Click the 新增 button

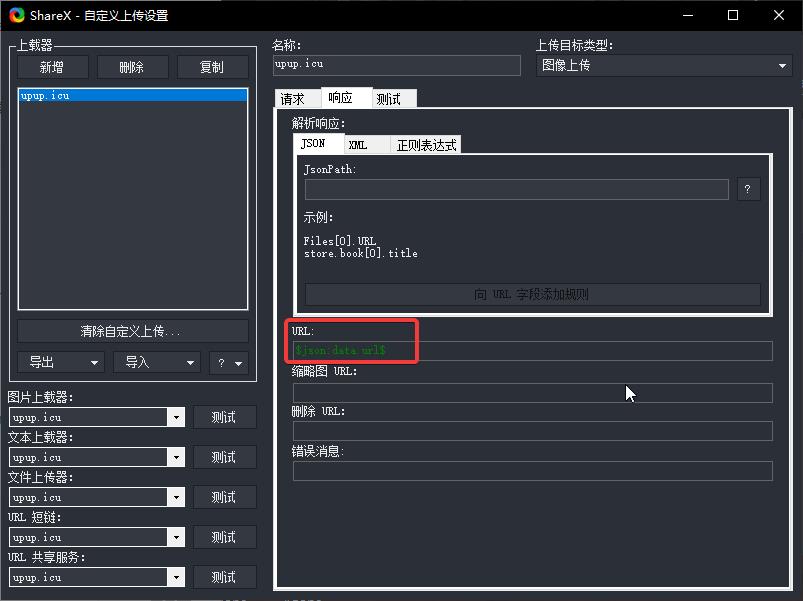point(52,67)
